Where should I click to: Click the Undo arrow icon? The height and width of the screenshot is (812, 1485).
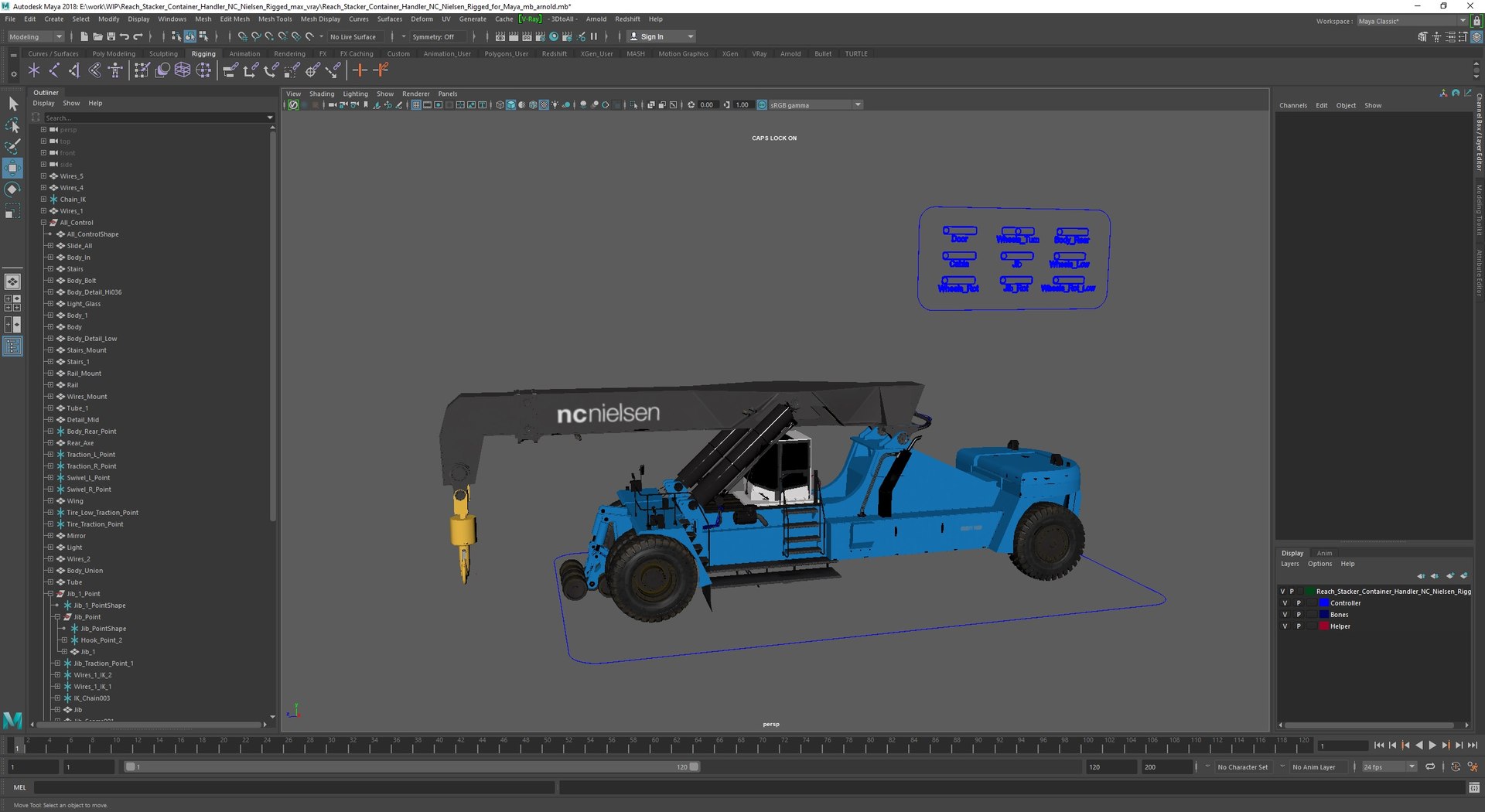coord(124,36)
